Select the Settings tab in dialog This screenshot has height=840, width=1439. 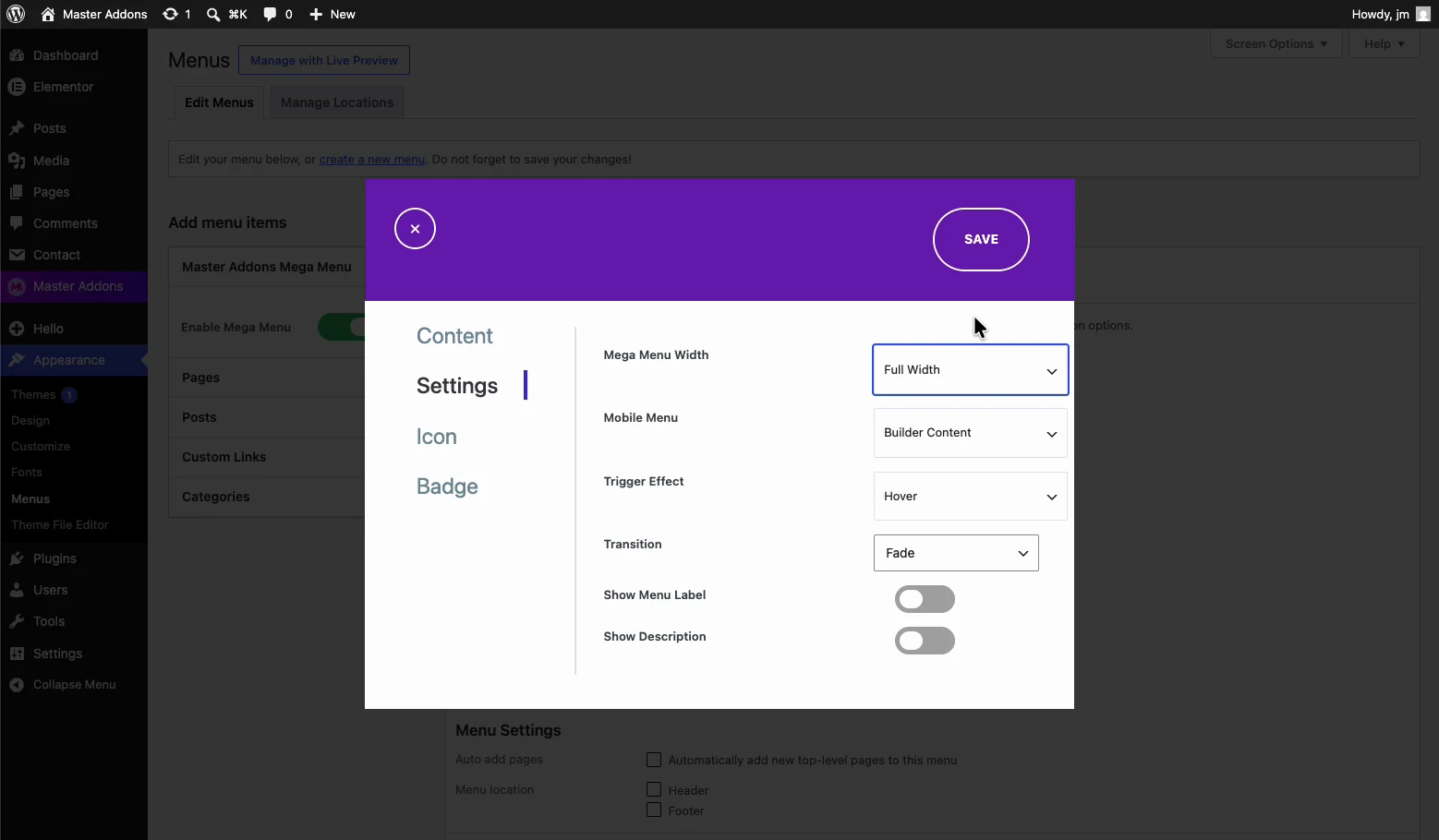pos(457,386)
